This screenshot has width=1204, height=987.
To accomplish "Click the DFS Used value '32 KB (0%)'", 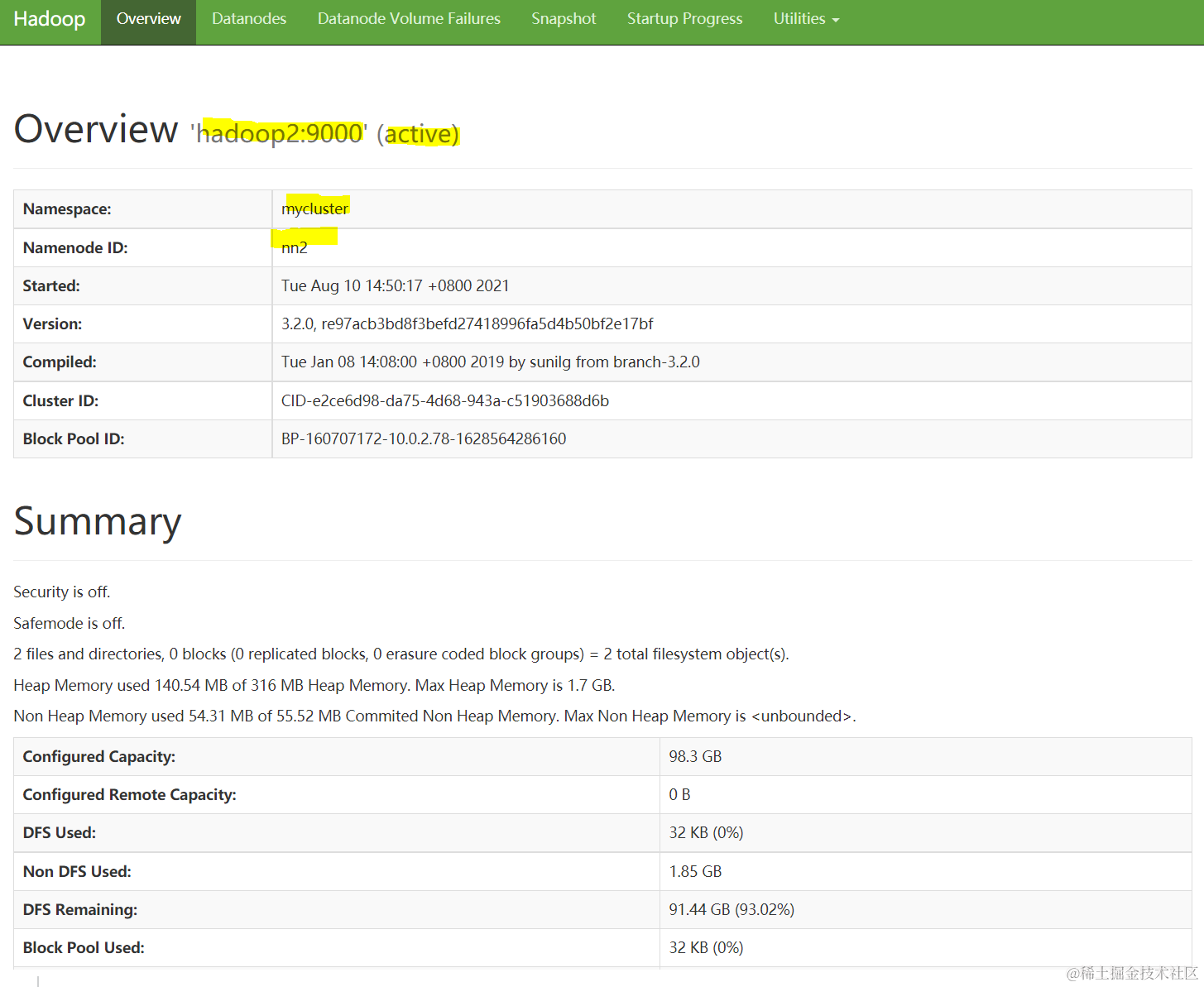I will pyautogui.click(x=706, y=832).
